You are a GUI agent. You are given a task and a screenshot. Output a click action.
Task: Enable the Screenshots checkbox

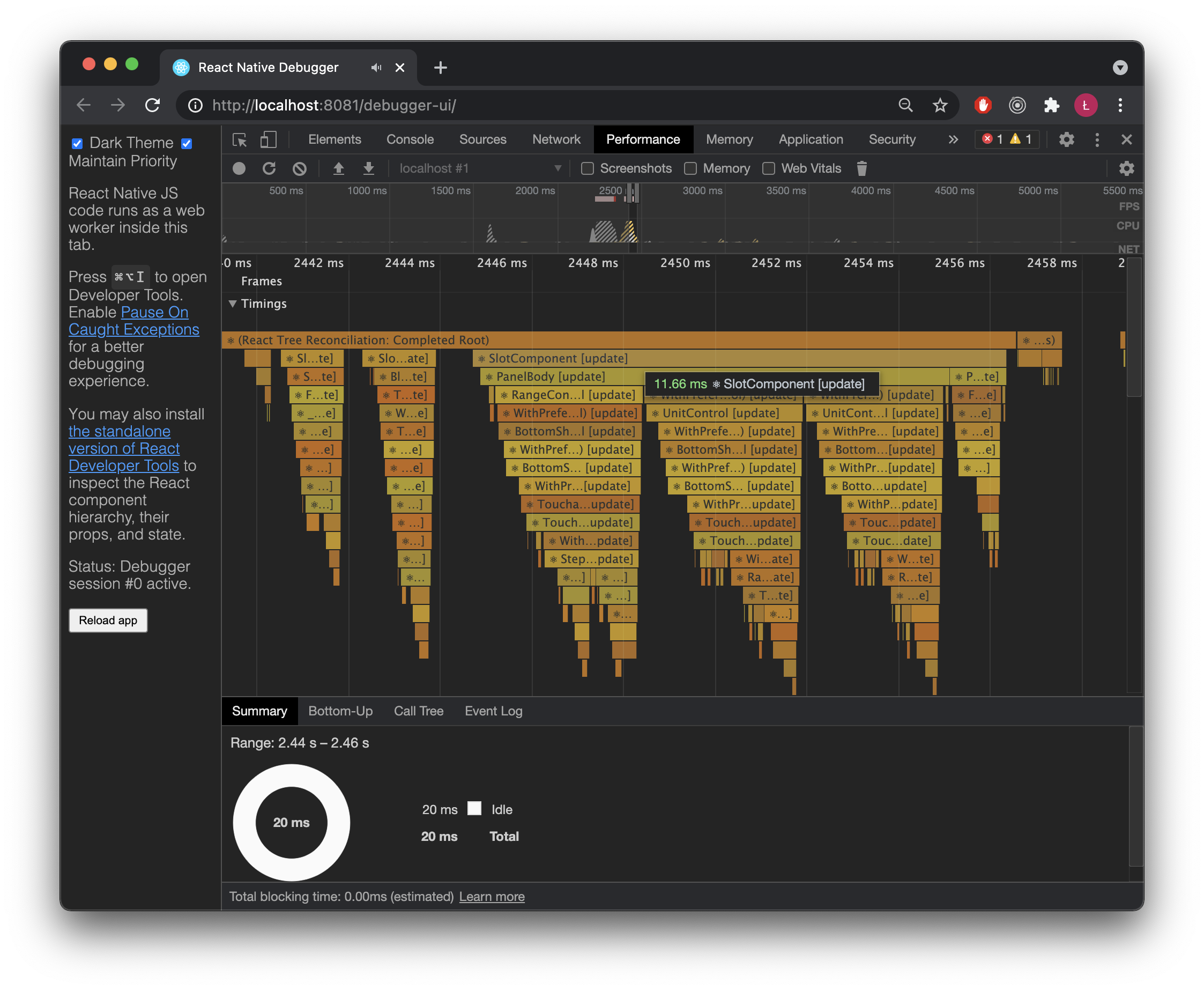(x=587, y=169)
